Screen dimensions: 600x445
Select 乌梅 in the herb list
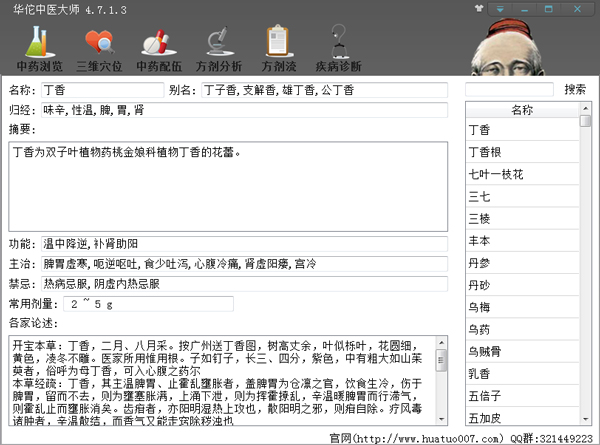(x=522, y=307)
